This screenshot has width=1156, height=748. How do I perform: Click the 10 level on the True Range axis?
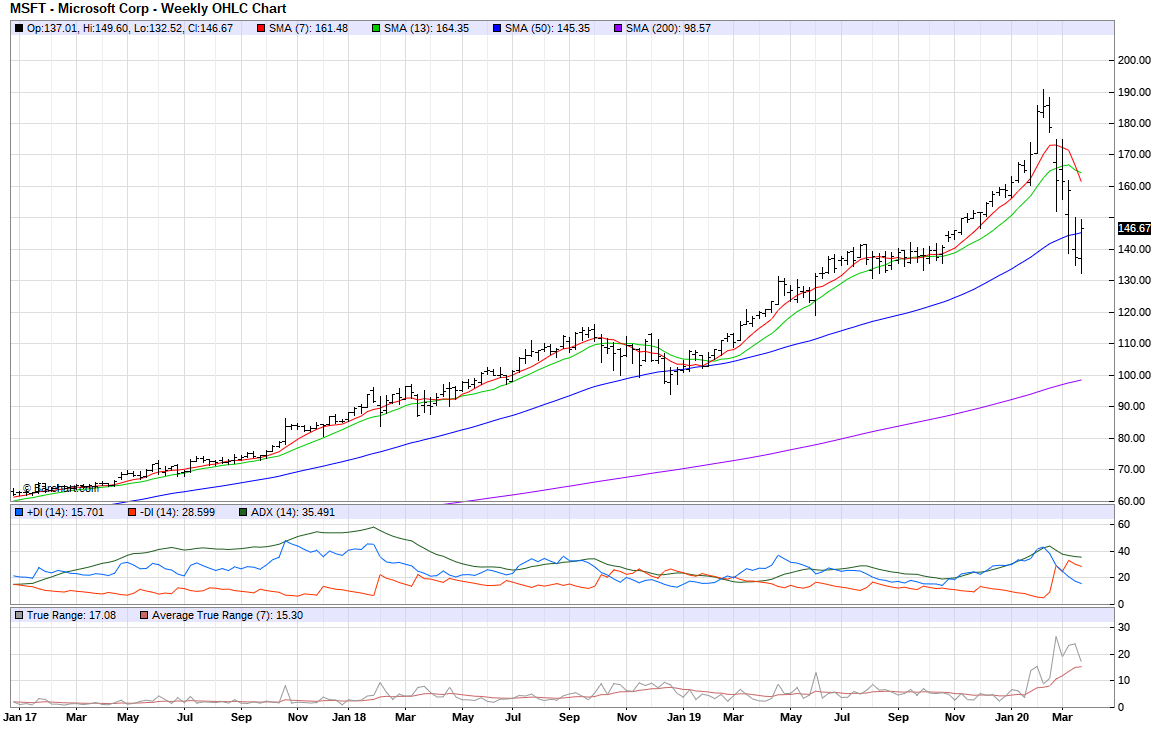click(1124, 681)
